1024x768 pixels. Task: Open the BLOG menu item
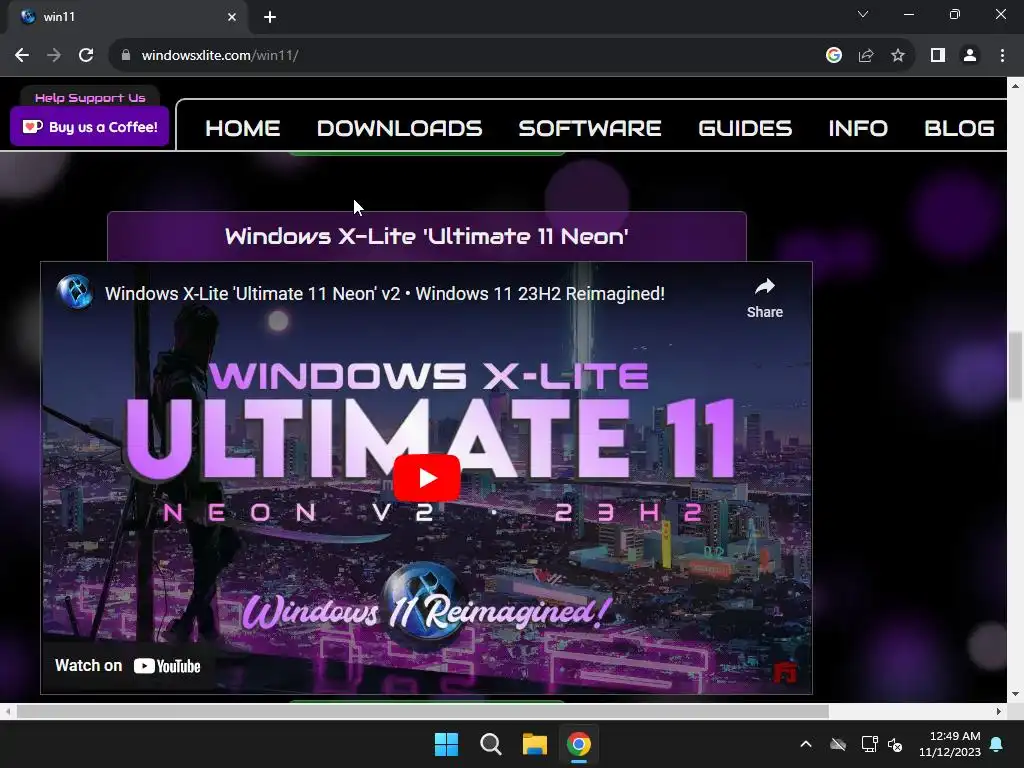pyautogui.click(x=959, y=128)
